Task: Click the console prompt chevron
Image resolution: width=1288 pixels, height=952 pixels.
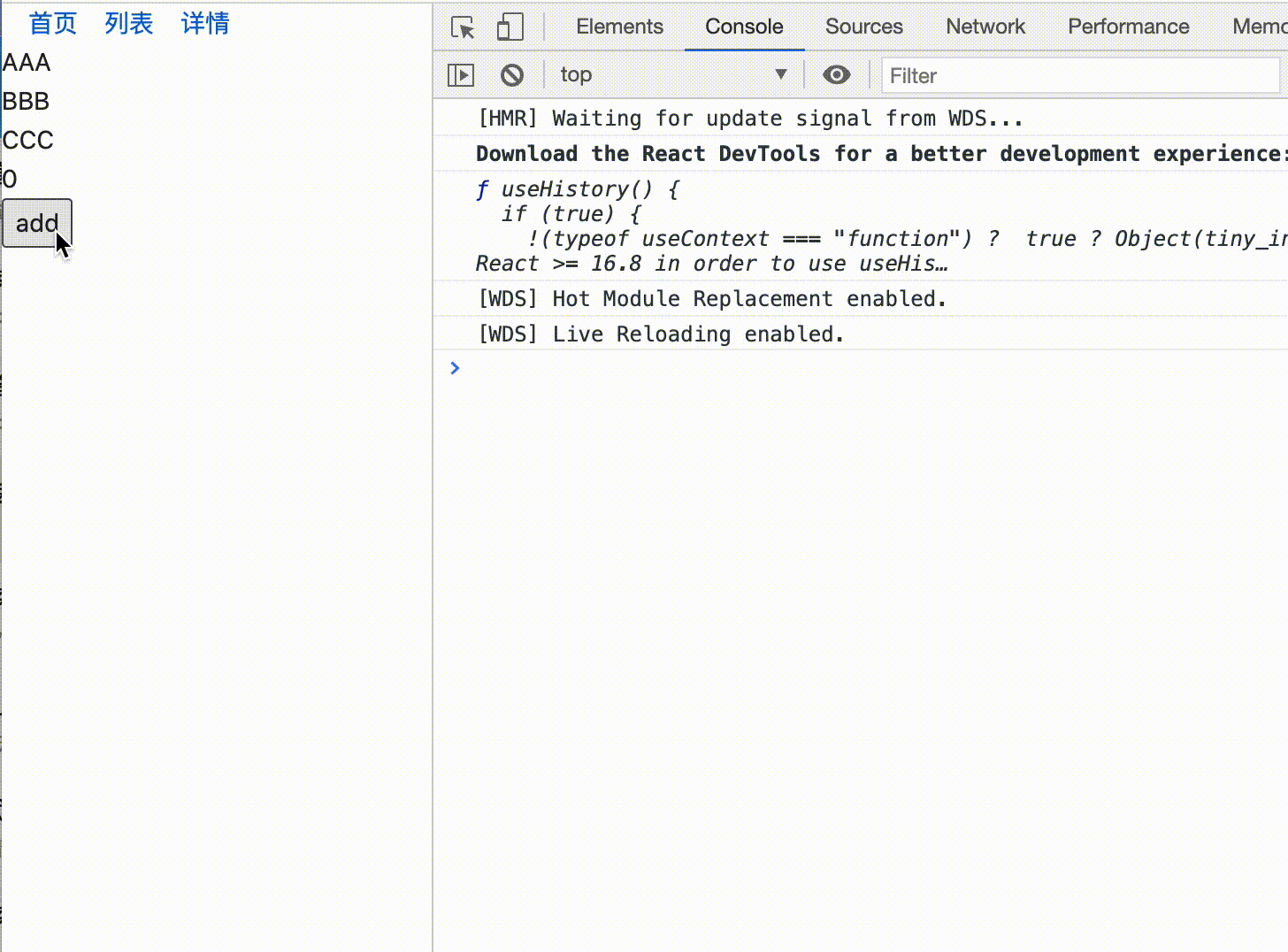Action: tap(455, 368)
